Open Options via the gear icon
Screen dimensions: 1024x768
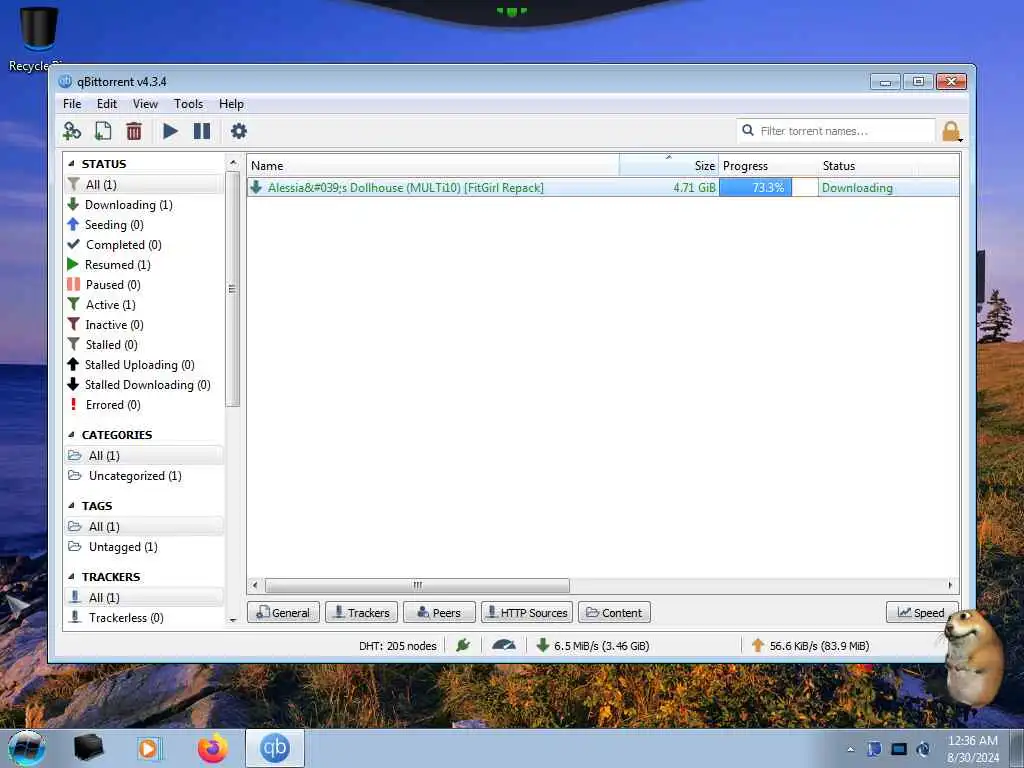pos(239,131)
